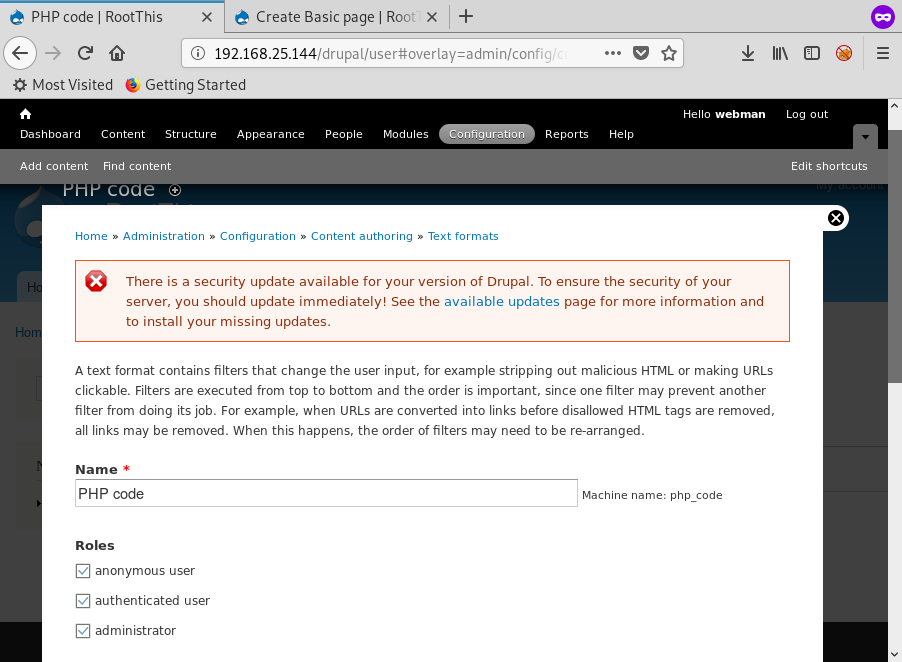Uncheck the anonymous user role checkbox
The width and height of the screenshot is (902, 662).
point(83,571)
